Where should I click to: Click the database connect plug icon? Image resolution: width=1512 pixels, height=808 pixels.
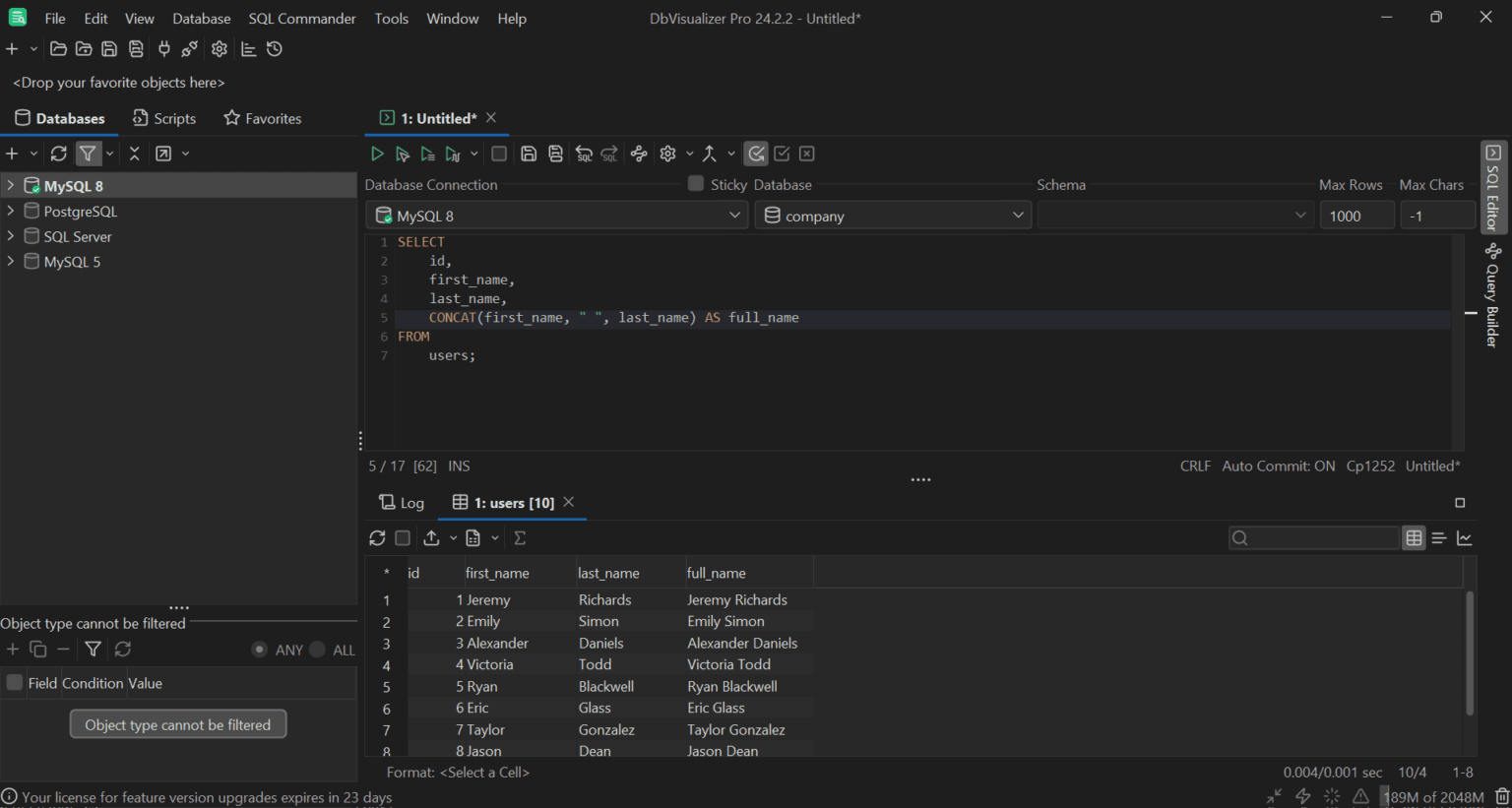click(x=163, y=49)
